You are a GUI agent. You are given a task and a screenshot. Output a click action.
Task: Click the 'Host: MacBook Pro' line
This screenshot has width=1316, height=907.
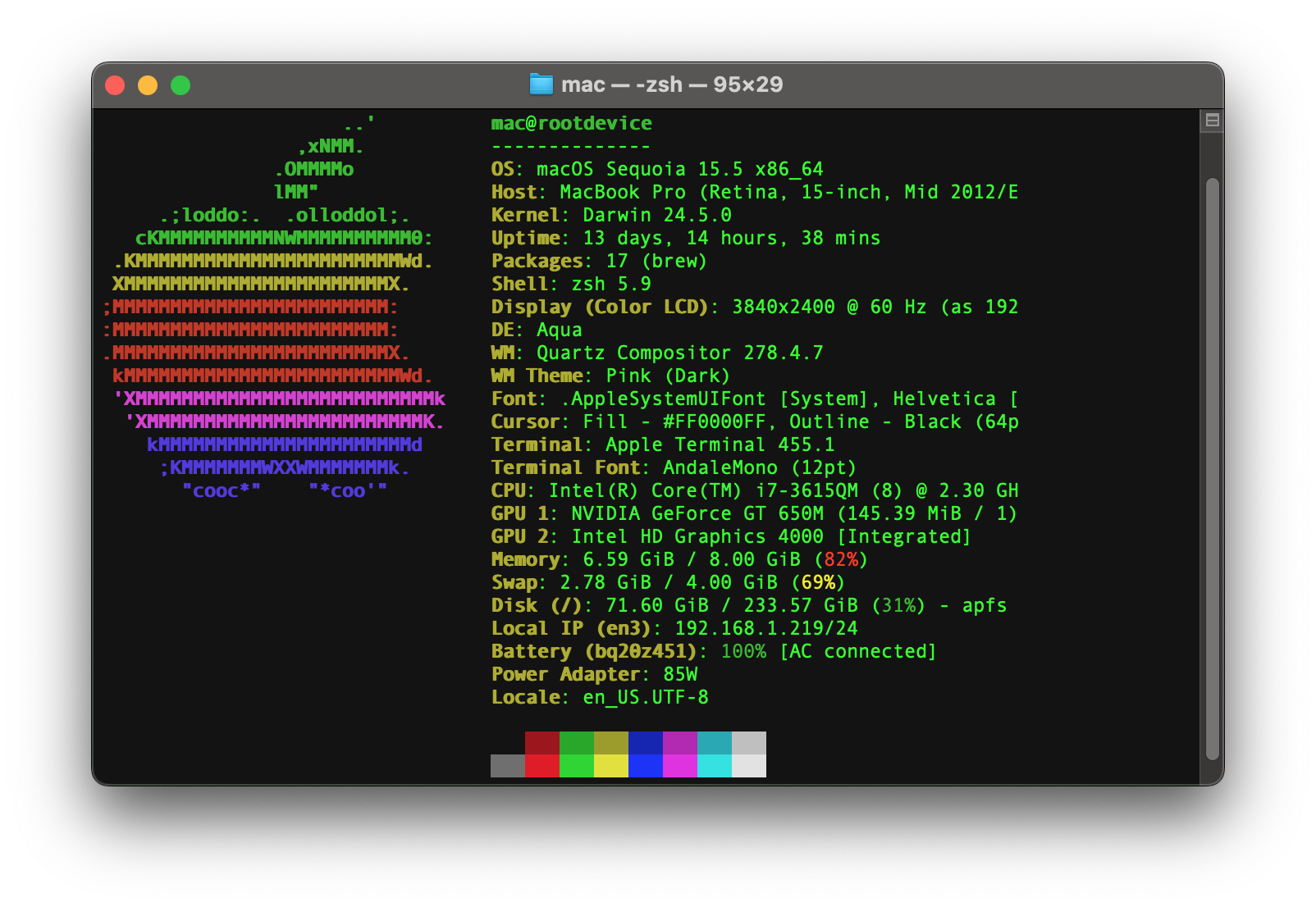(755, 192)
